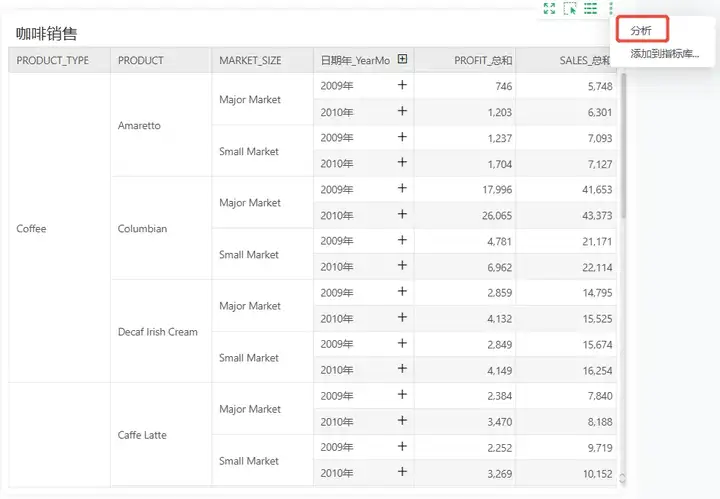This screenshot has width=720, height=499.
Task: Click plus icon in row with profit 3,269
Action: pos(402,471)
